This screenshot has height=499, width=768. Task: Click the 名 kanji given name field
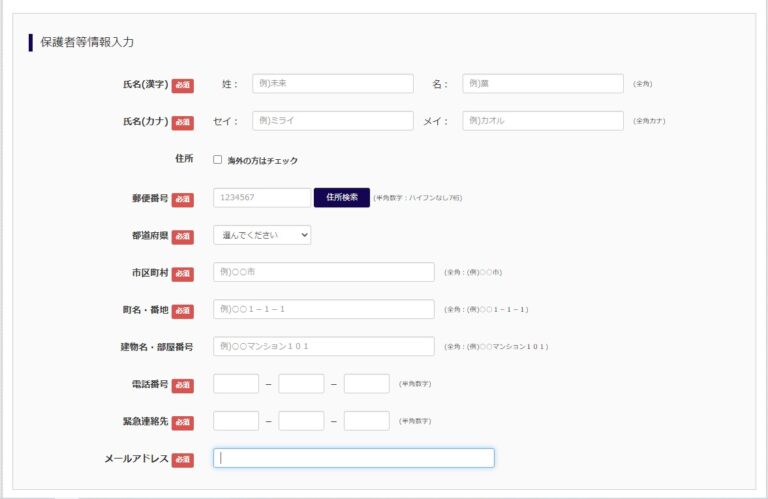pos(542,84)
